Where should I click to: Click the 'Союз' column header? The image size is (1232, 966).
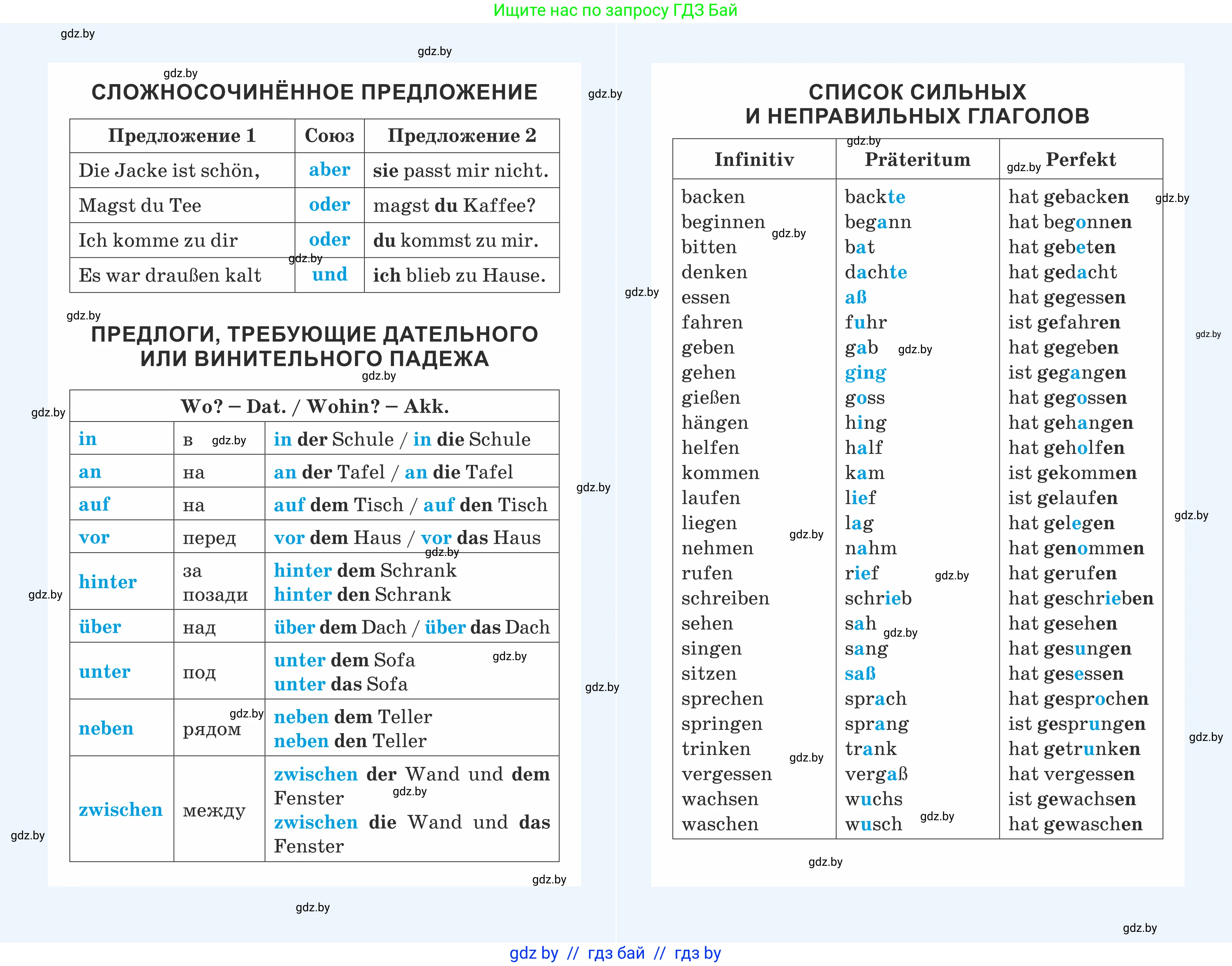[329, 136]
